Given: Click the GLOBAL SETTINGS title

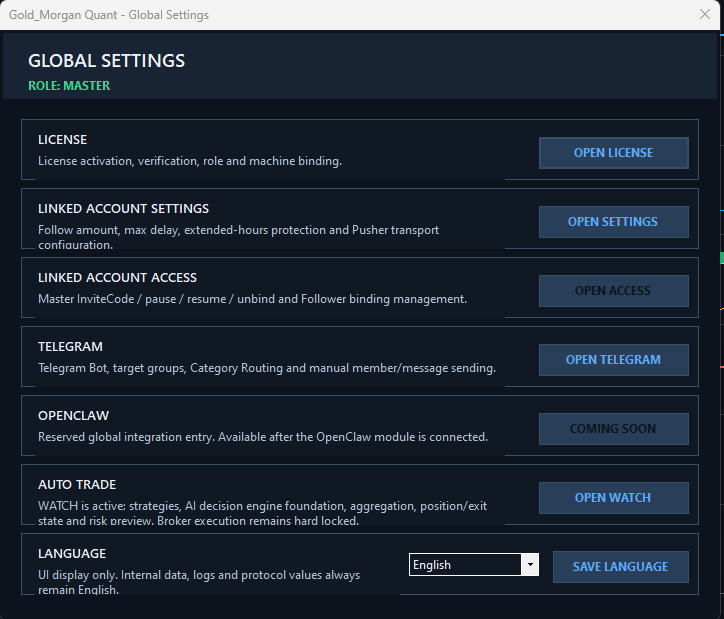Looking at the screenshot, I should pos(107,61).
